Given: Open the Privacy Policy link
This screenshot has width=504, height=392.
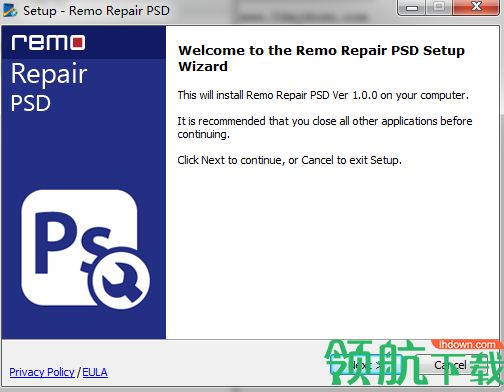Looking at the screenshot, I should pos(42,372).
